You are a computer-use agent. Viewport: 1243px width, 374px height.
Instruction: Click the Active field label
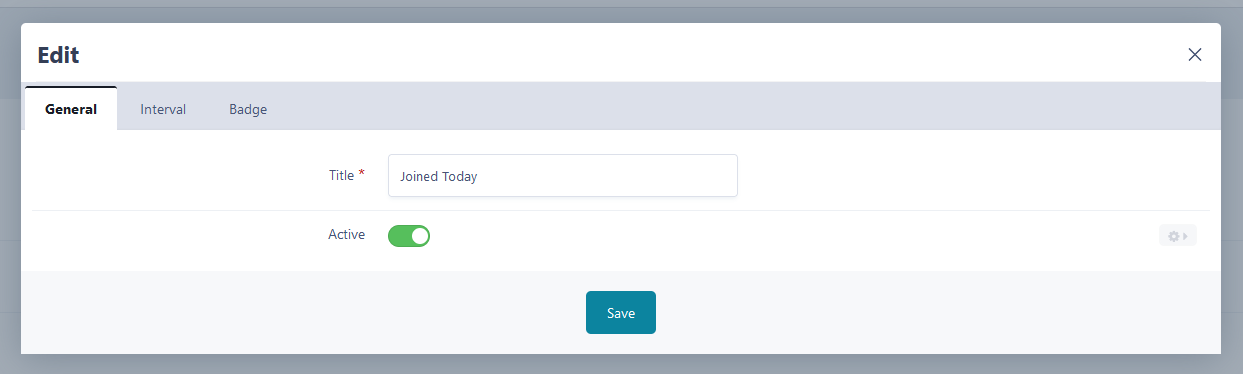click(x=347, y=235)
